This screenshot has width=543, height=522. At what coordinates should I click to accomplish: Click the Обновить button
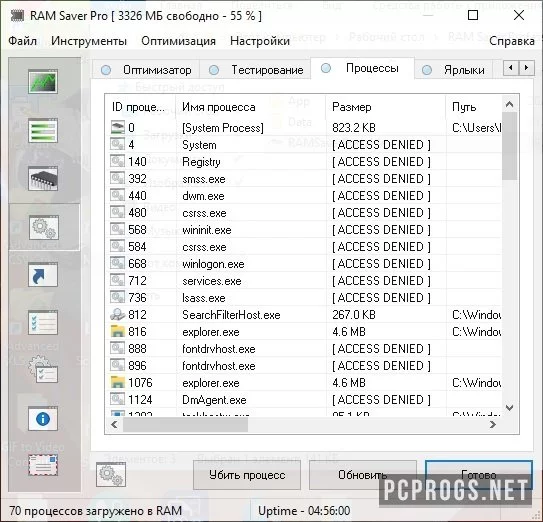pos(363,475)
